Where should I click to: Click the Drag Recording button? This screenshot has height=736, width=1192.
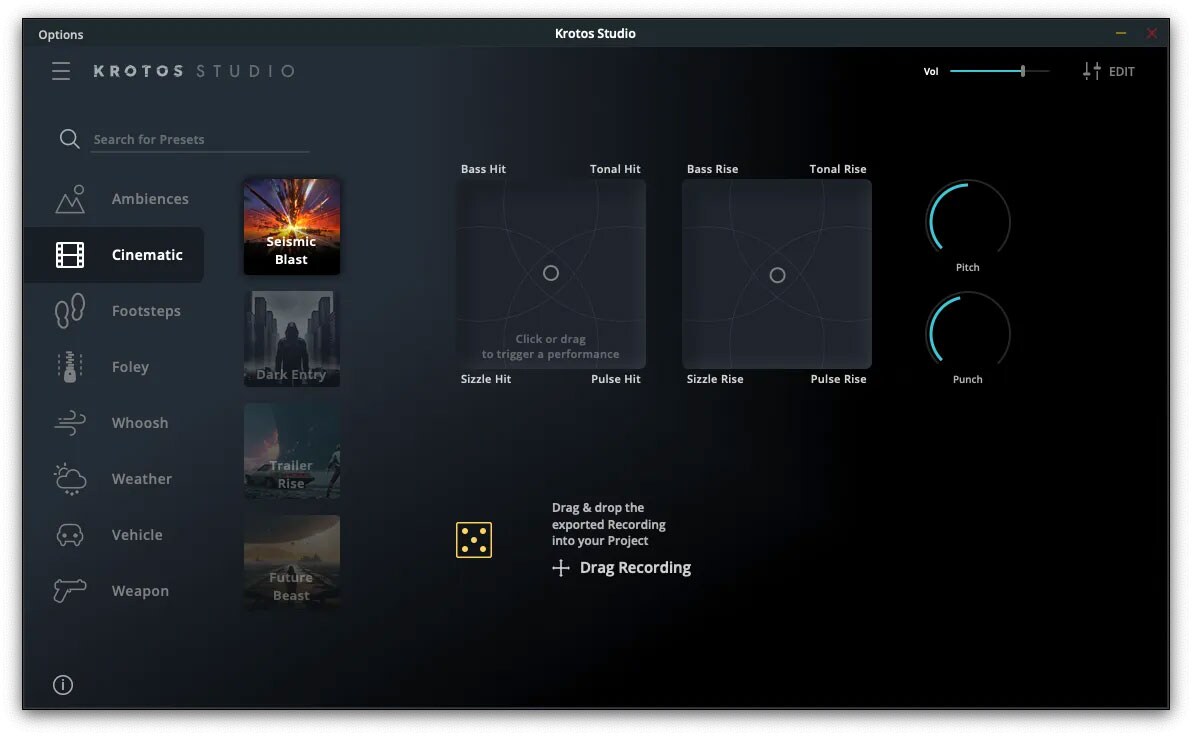(622, 568)
